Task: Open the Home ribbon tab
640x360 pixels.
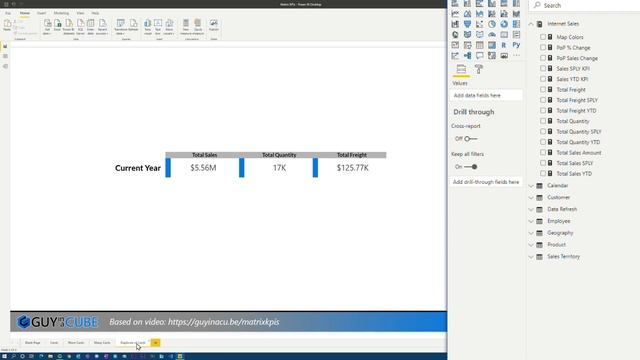Action: [x=24, y=13]
